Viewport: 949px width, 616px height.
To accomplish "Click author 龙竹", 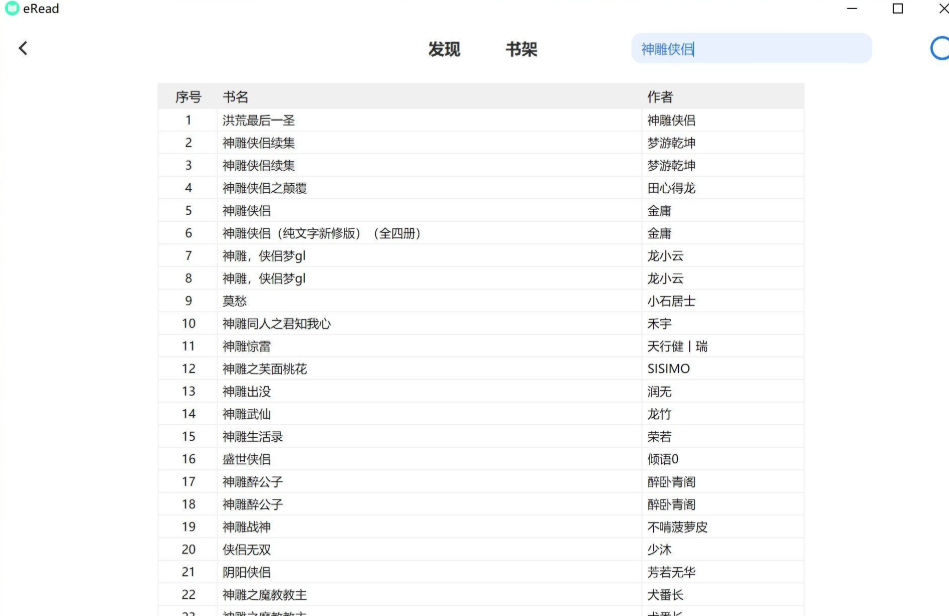I will (x=659, y=414).
